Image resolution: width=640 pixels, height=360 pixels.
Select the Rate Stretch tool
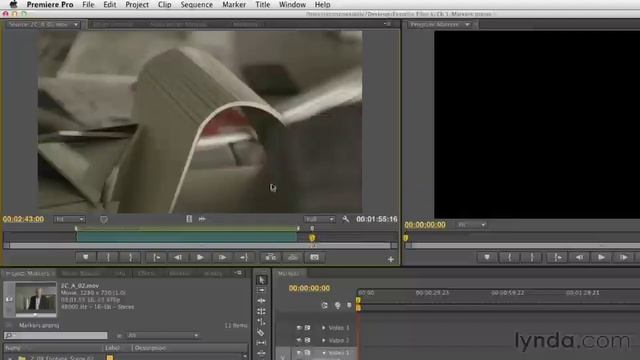pyautogui.click(x=262, y=322)
